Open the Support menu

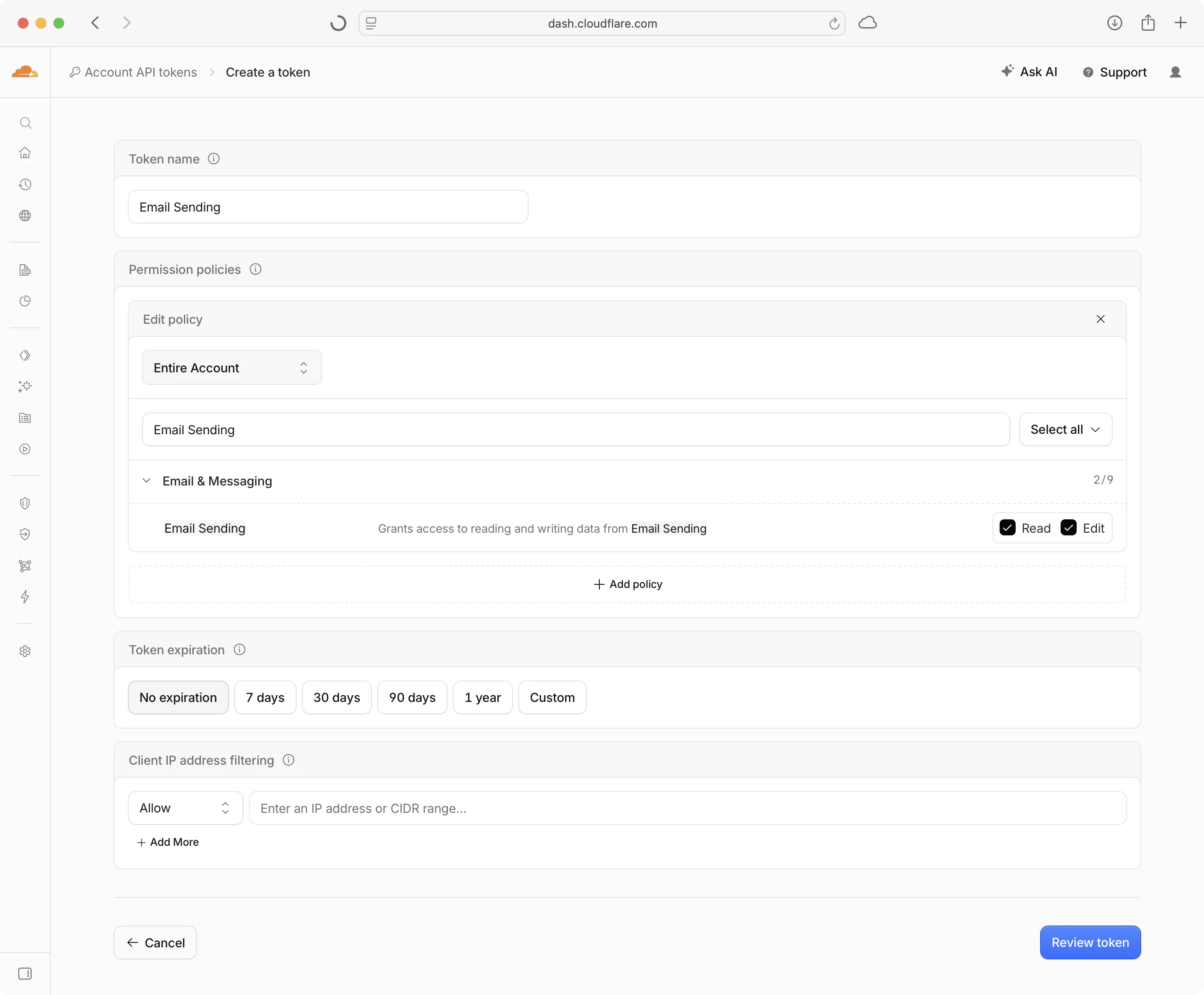[x=1115, y=72]
